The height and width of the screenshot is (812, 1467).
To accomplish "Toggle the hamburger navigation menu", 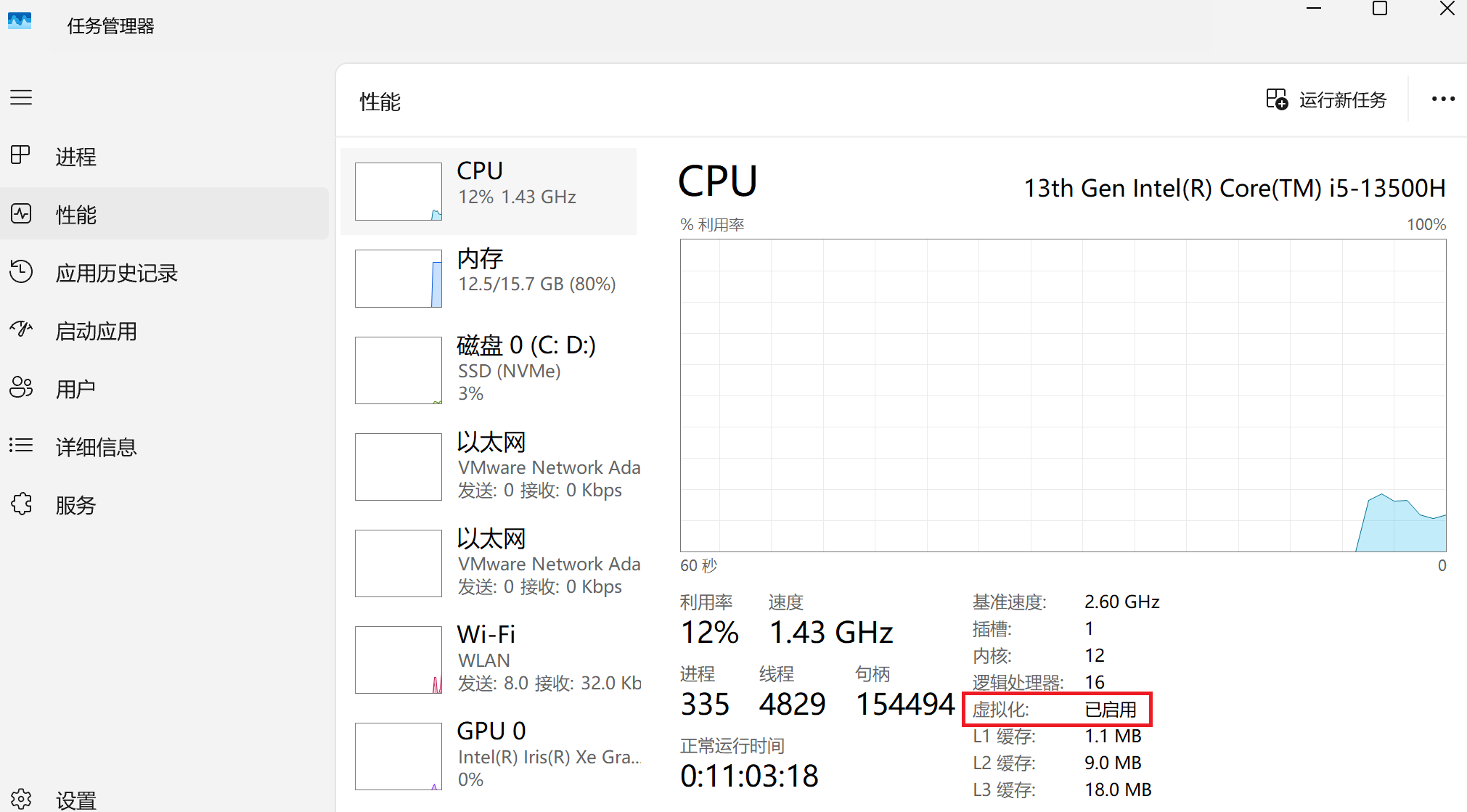I will (x=21, y=97).
